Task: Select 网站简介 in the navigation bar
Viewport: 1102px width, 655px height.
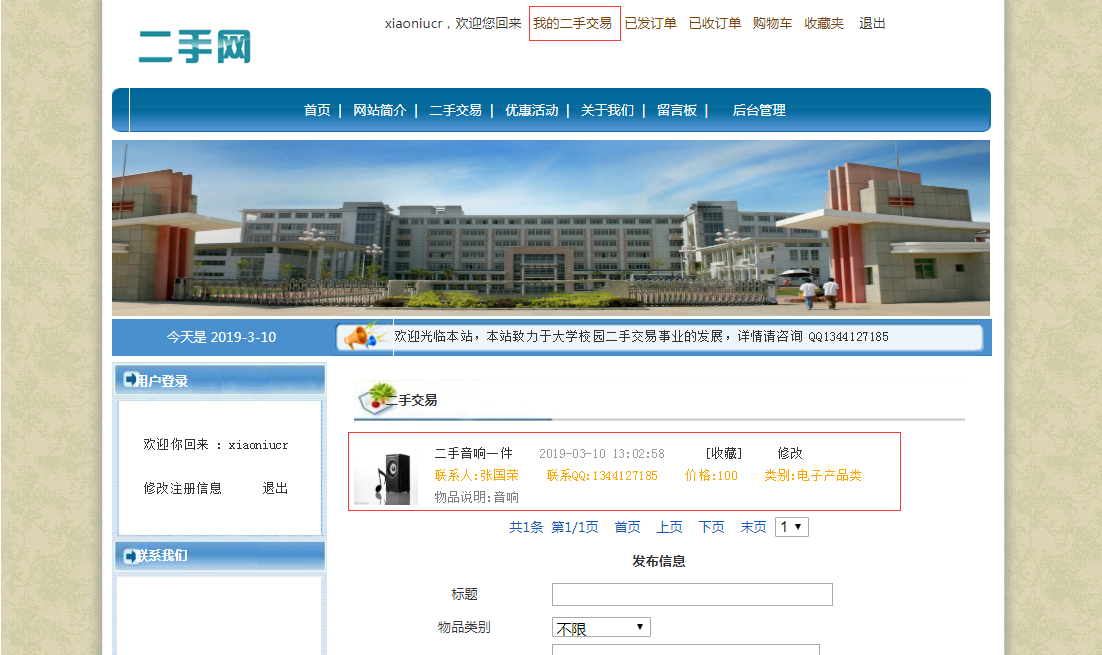Action: (380, 110)
